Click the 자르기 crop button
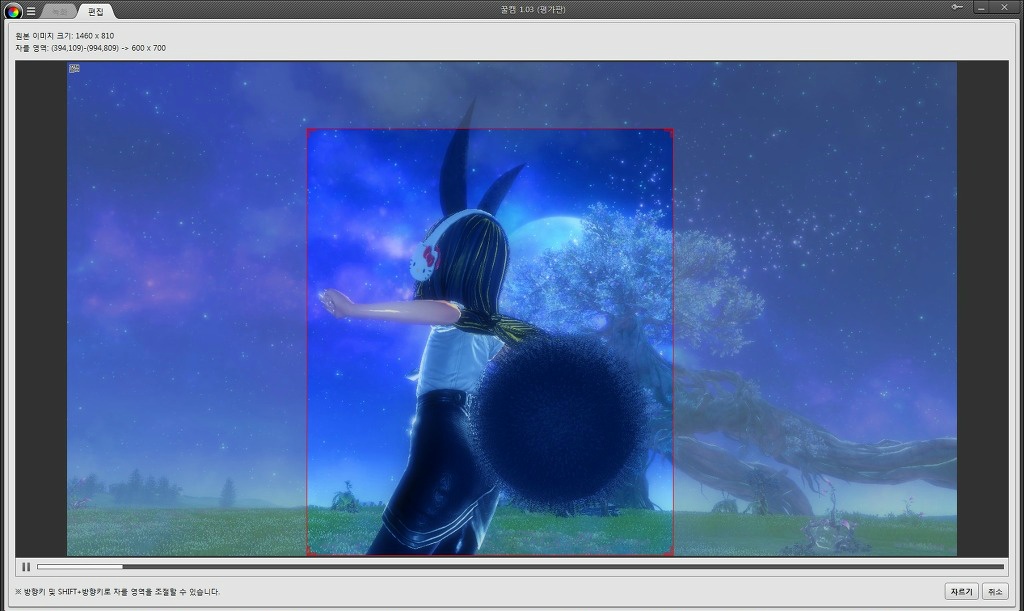The image size is (1024, 611). click(961, 591)
